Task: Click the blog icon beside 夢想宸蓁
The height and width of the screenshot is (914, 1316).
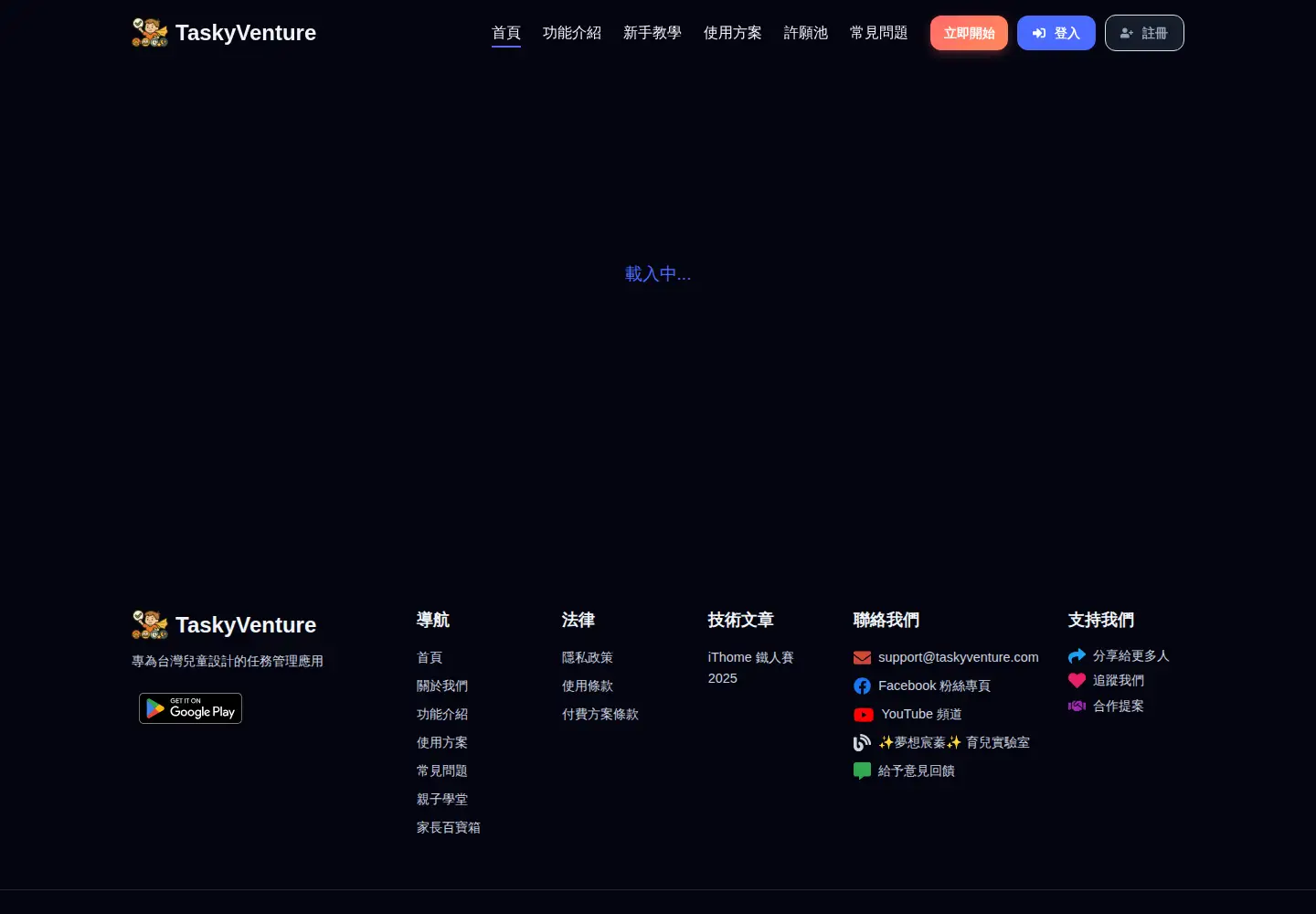Action: pyautogui.click(x=862, y=743)
